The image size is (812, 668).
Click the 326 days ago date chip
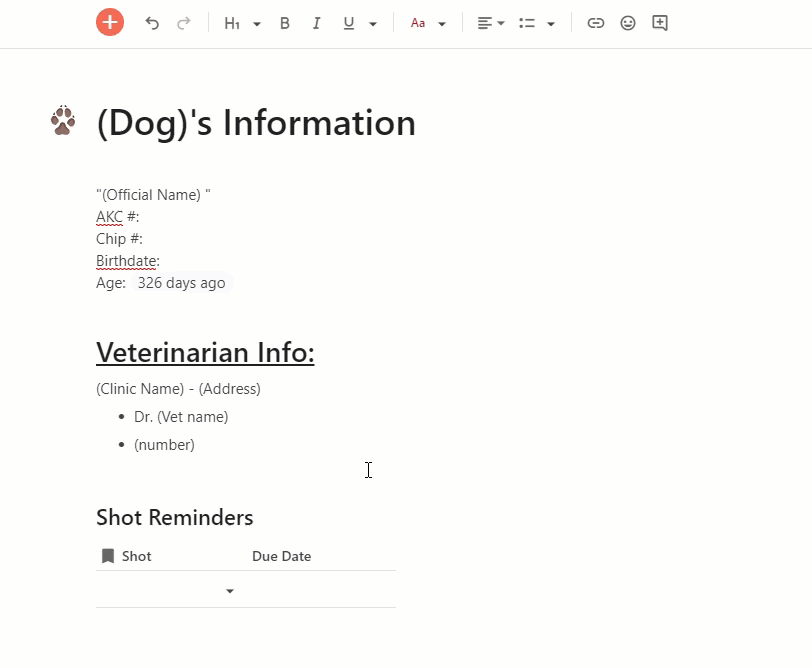(181, 282)
